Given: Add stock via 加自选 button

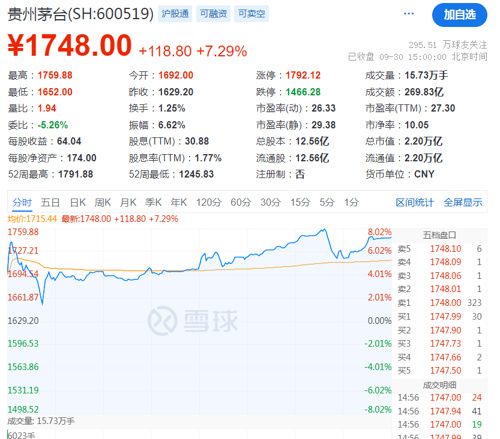Looking at the screenshot, I should click(459, 15).
